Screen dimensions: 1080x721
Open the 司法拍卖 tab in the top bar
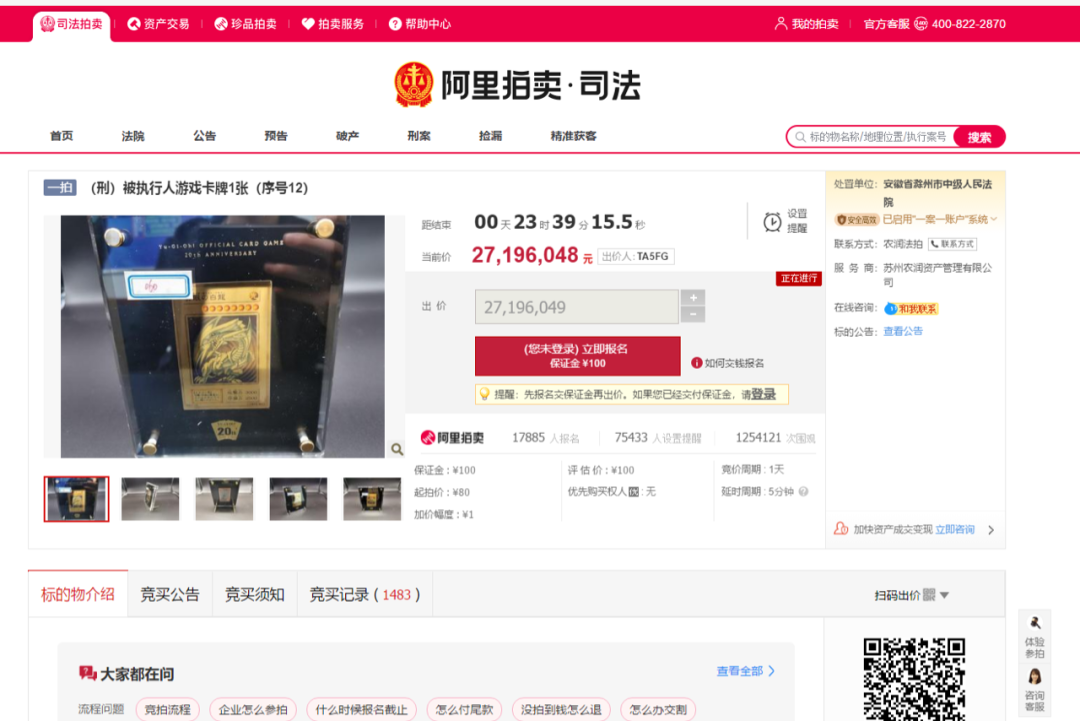coord(72,24)
